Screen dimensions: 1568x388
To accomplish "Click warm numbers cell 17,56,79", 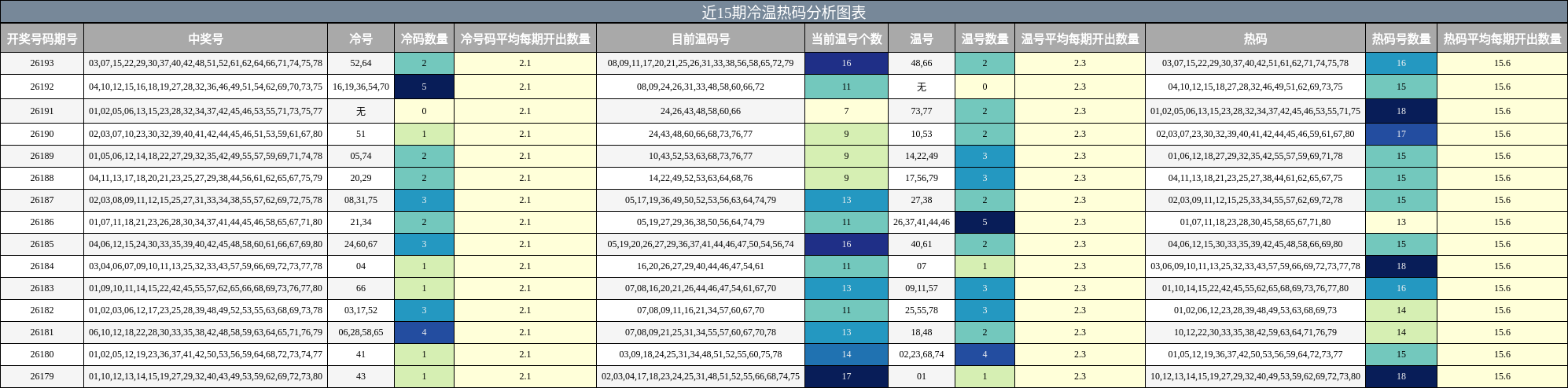I will click(x=921, y=178).
